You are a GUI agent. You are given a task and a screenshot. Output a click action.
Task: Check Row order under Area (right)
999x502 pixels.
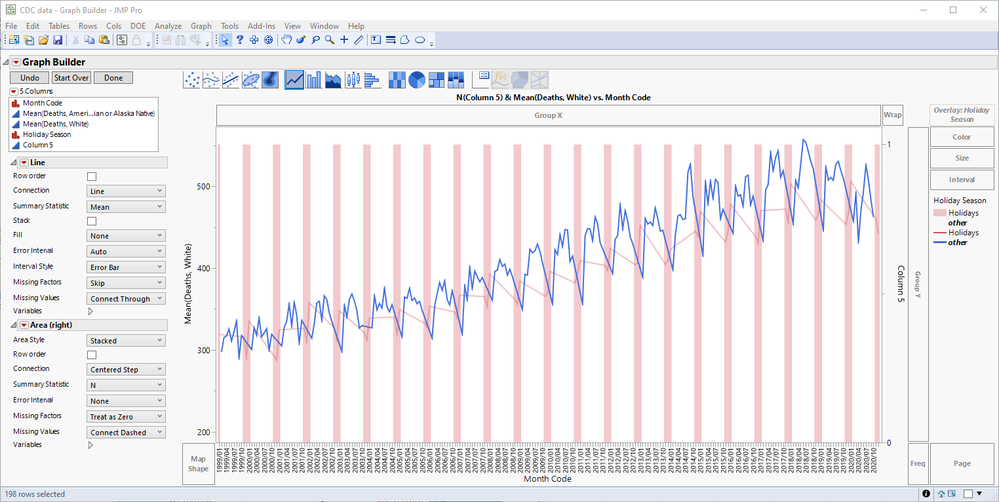pyautogui.click(x=92, y=355)
